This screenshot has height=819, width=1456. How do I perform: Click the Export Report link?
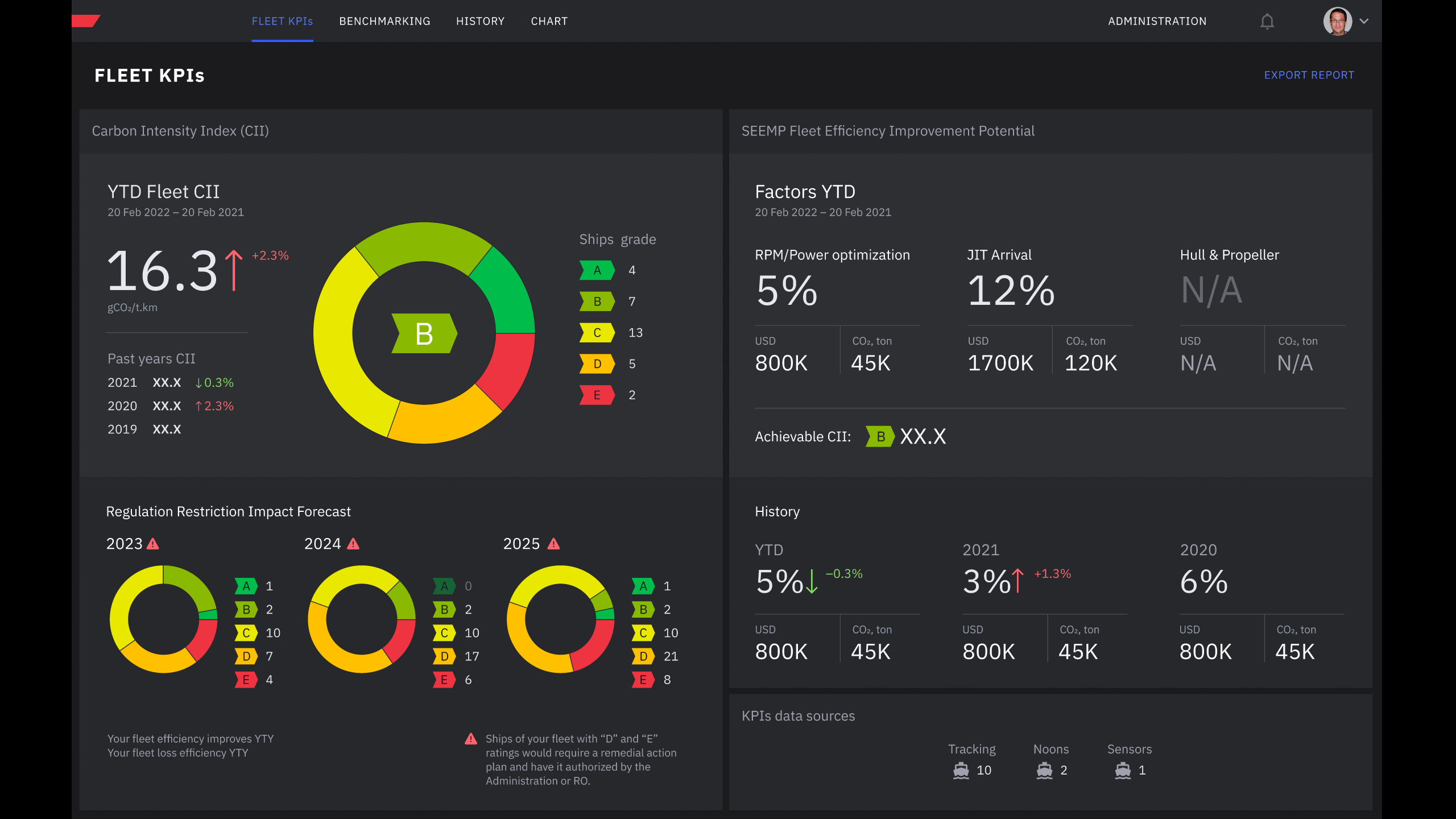click(1309, 75)
